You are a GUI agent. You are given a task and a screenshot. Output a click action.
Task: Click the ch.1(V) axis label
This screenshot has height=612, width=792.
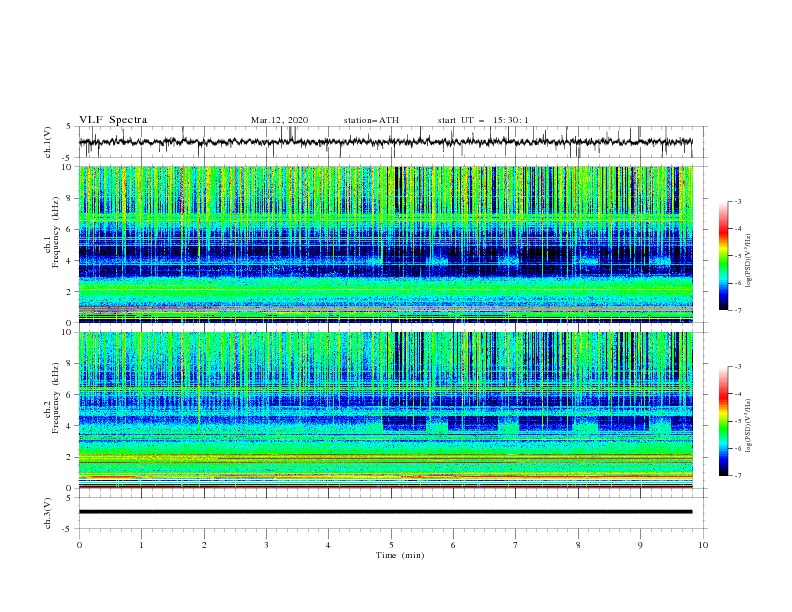[x=48, y=142]
